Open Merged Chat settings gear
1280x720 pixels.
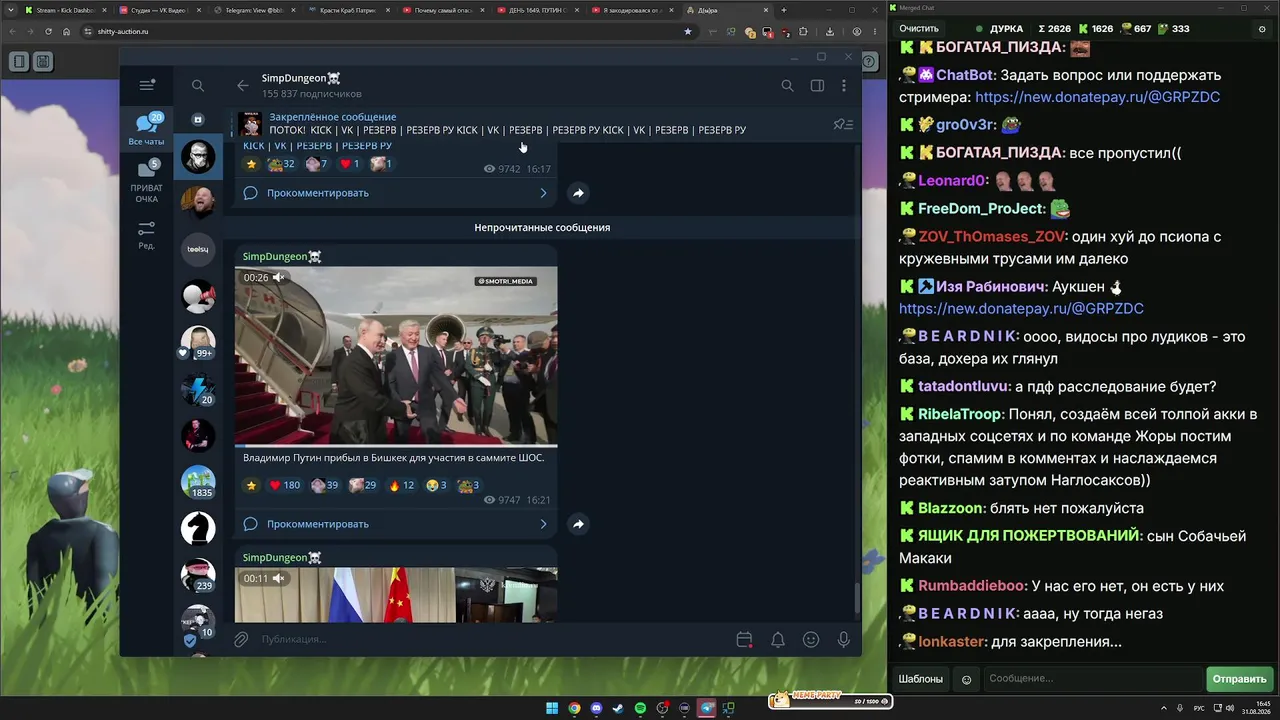click(x=1262, y=29)
